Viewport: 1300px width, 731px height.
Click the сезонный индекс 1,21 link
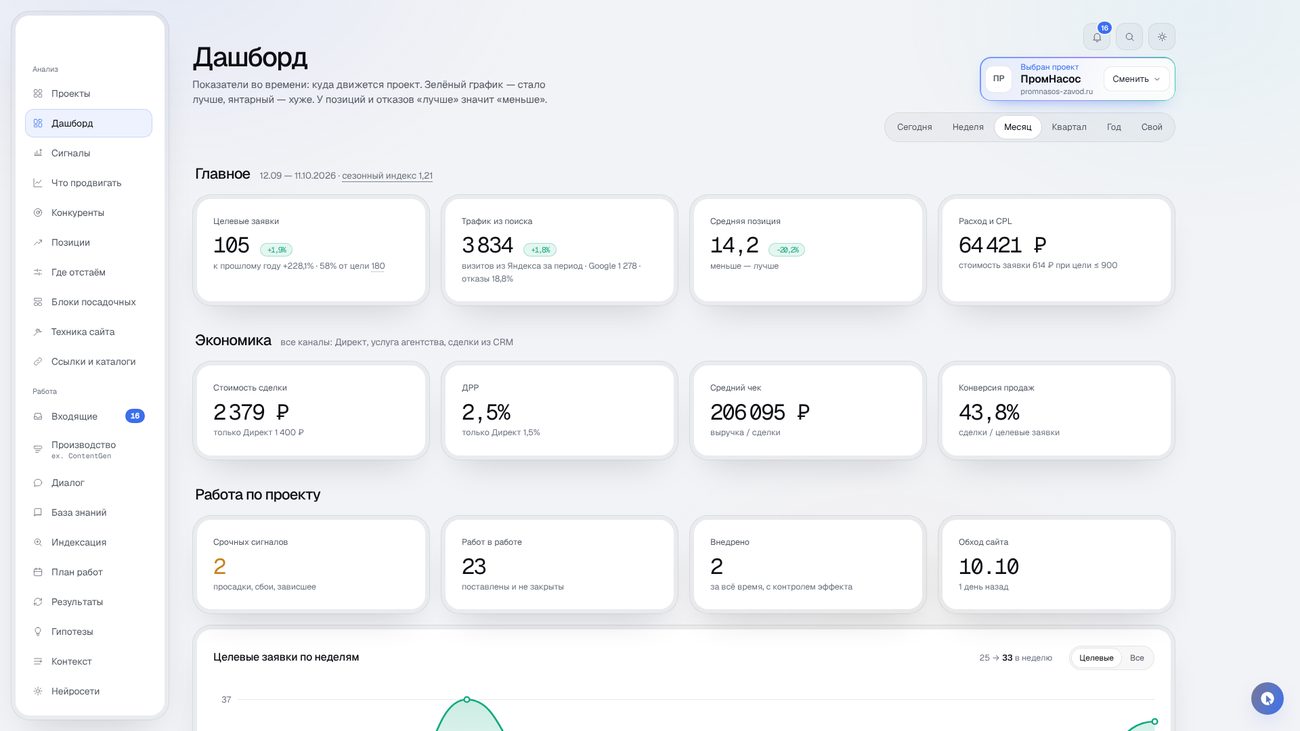[387, 176]
